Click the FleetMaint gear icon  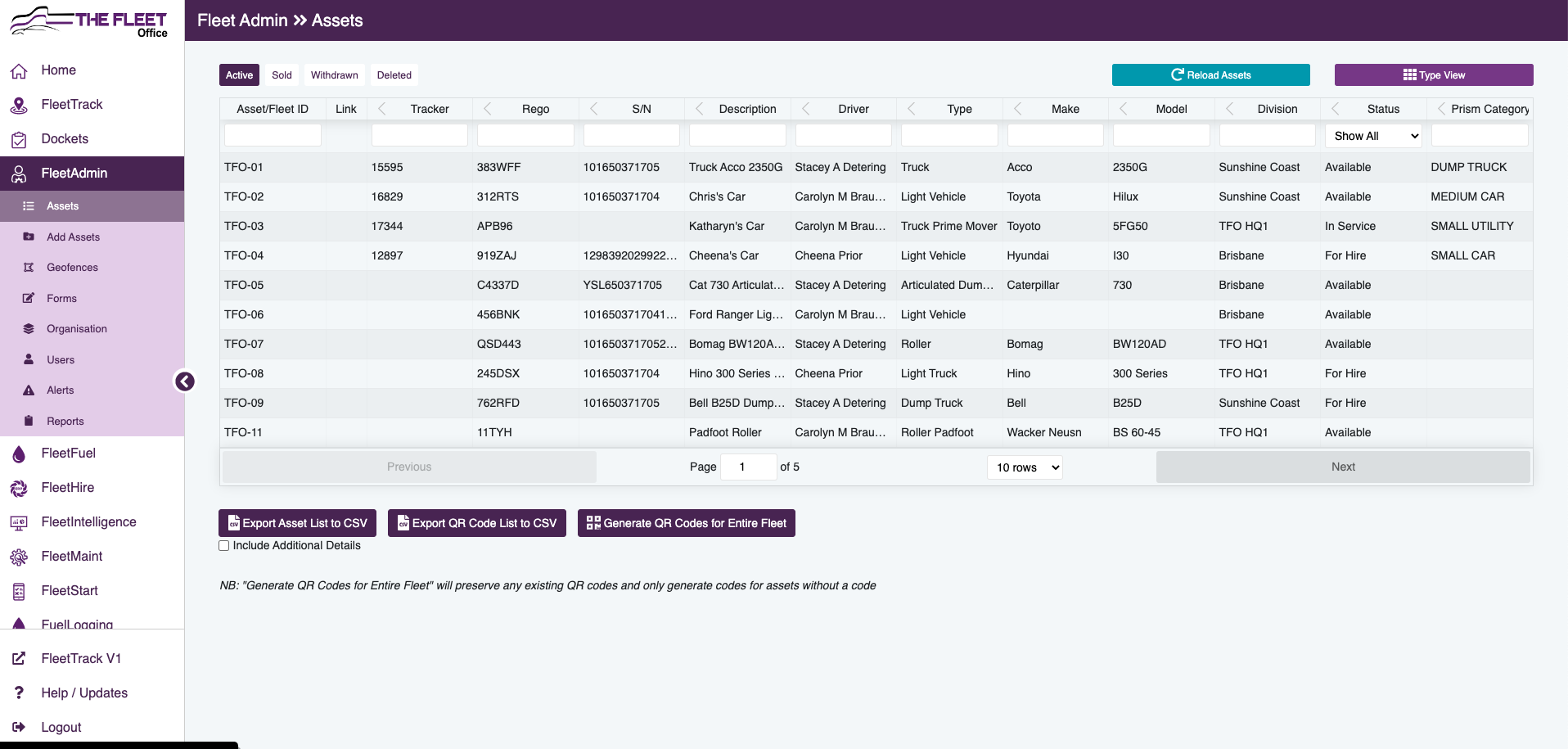click(19, 557)
